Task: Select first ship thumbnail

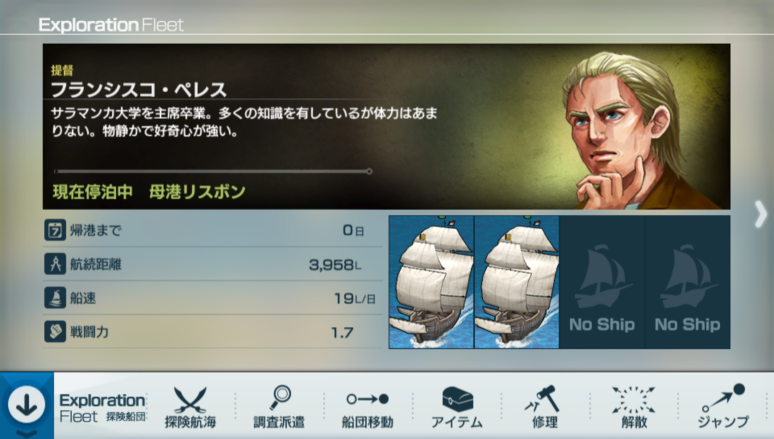Action: pyautogui.click(x=431, y=282)
